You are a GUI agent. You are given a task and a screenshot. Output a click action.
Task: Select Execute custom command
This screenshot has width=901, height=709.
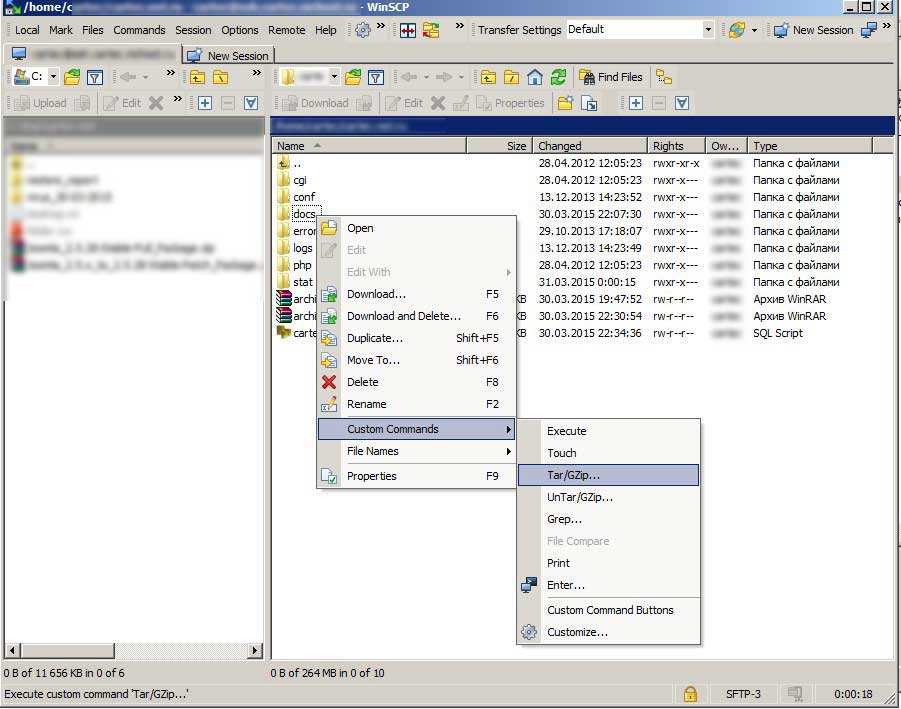(x=609, y=431)
